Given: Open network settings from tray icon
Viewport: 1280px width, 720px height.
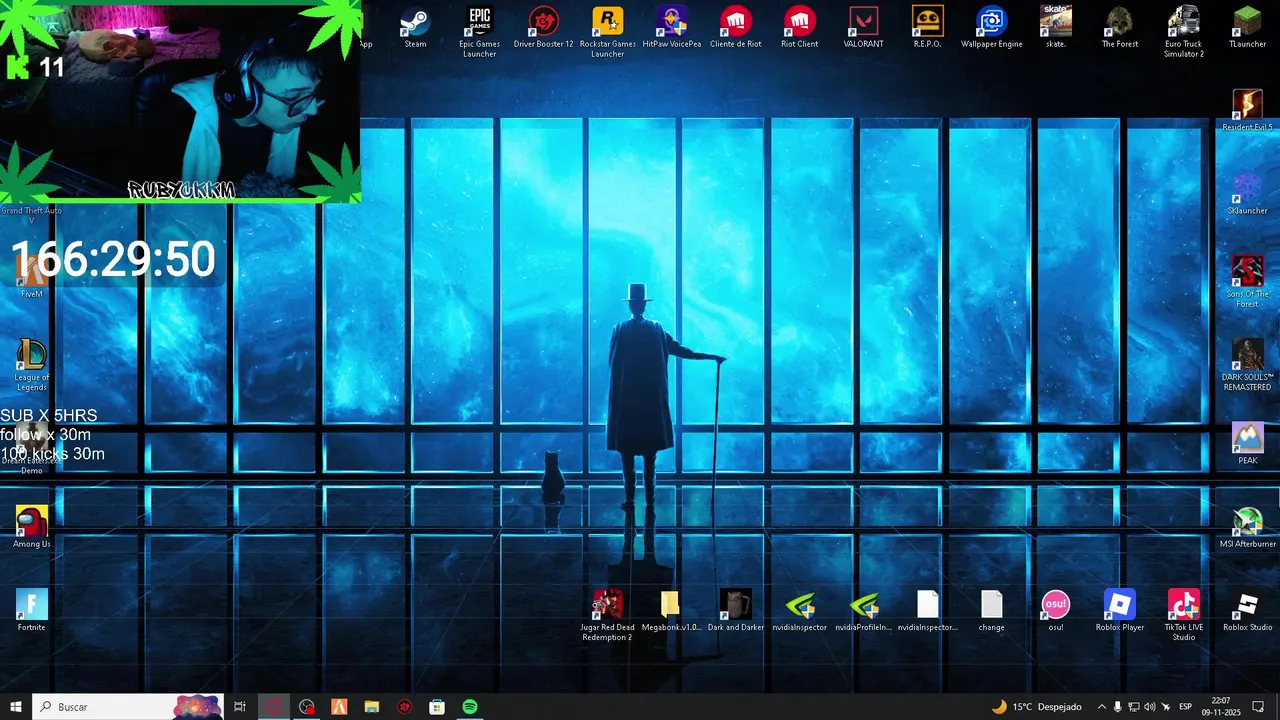Looking at the screenshot, I should tap(1134, 707).
